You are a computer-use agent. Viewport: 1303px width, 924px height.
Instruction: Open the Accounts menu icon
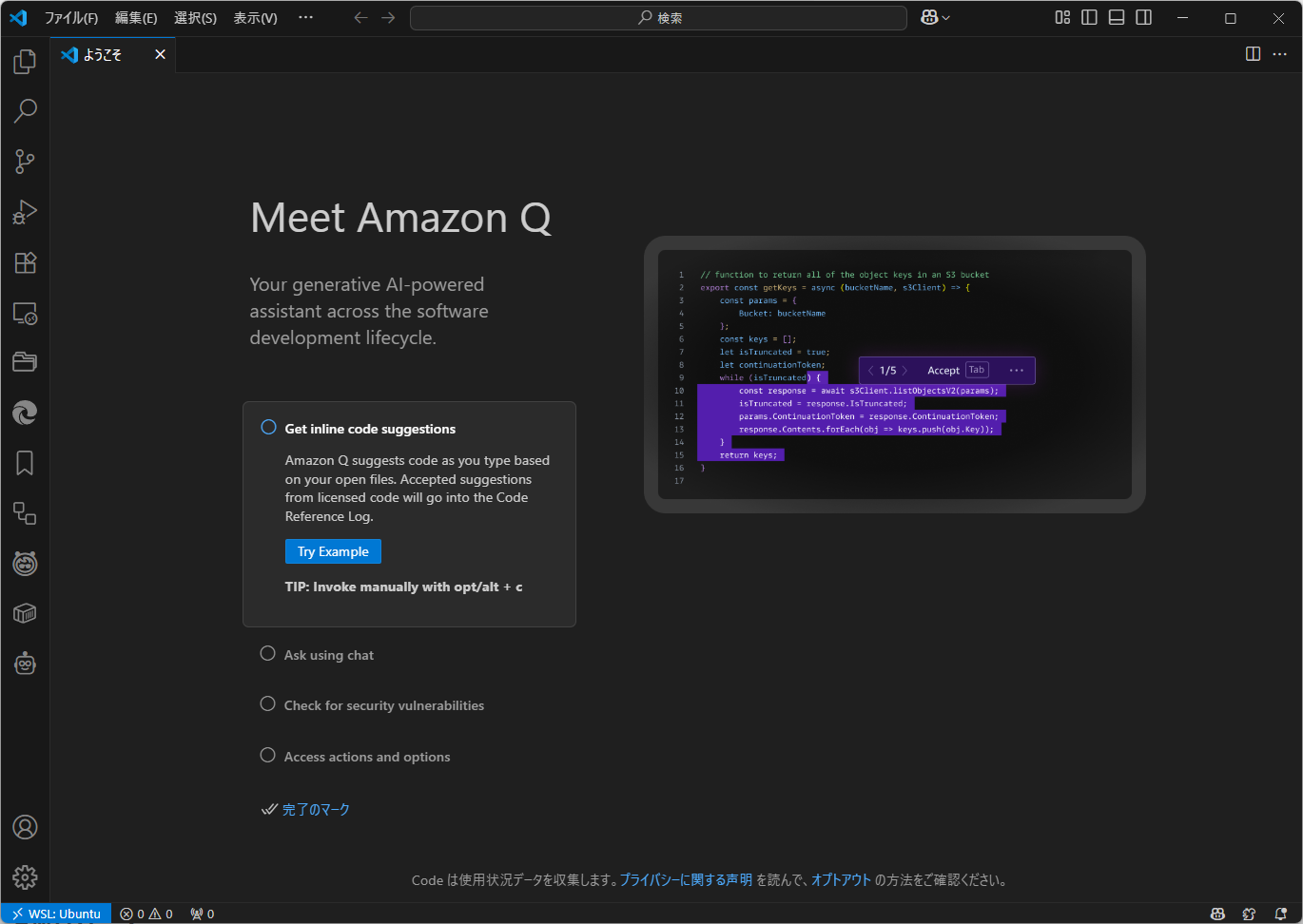(25, 827)
